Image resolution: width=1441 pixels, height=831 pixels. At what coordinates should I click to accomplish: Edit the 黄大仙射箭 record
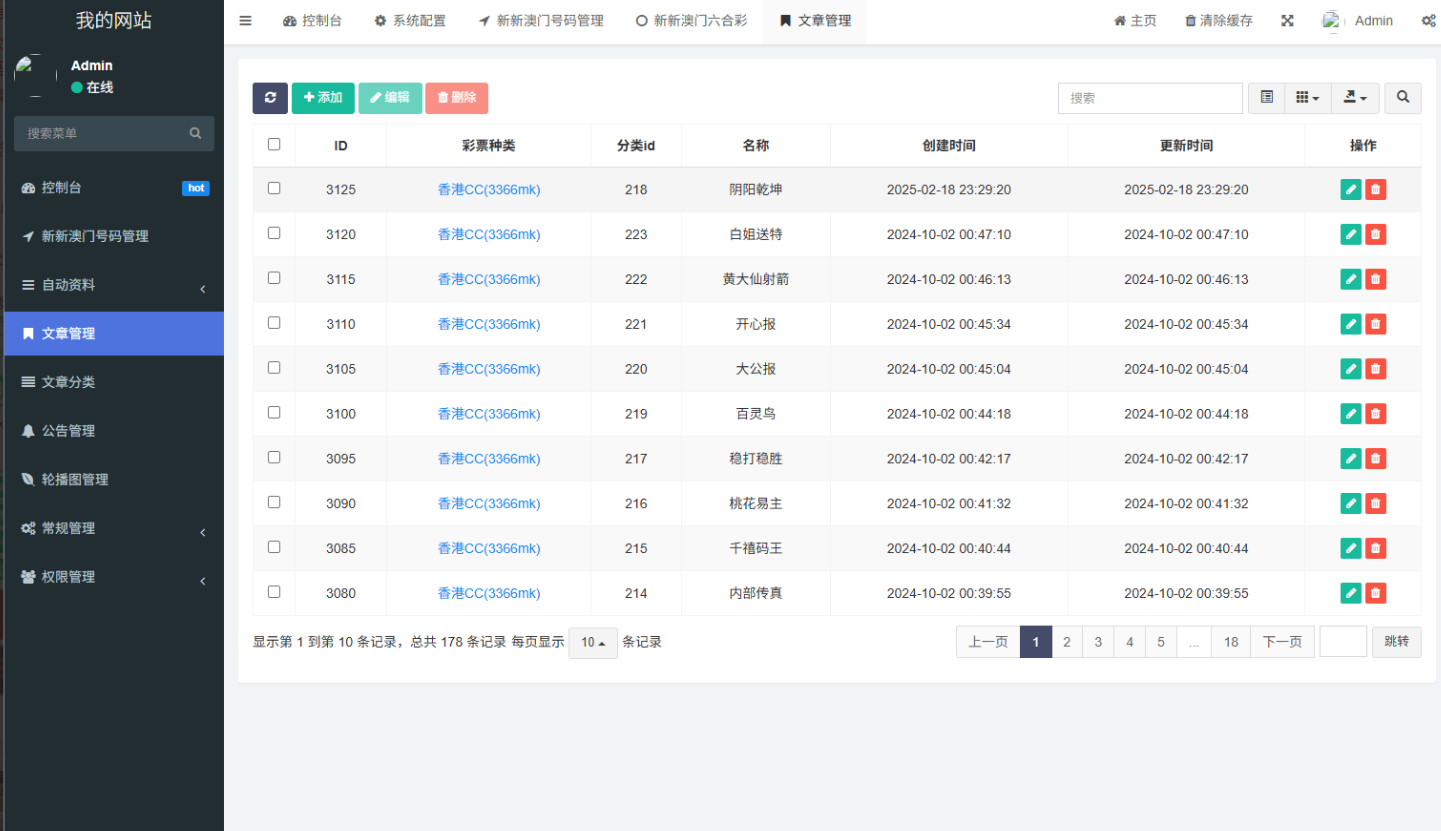pos(1351,280)
